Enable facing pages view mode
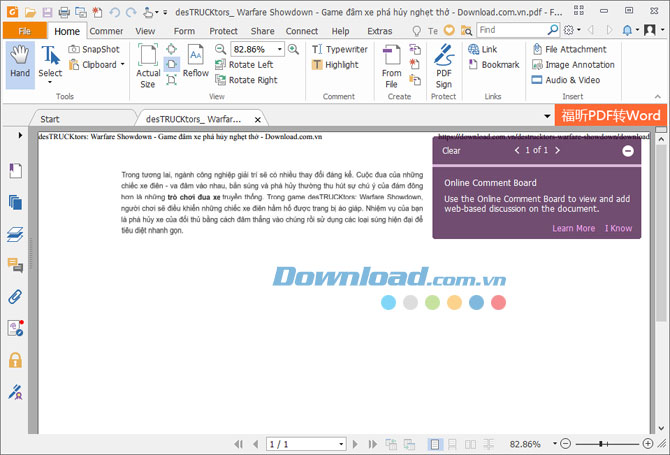Image resolution: width=670 pixels, height=455 pixels. coord(470,444)
